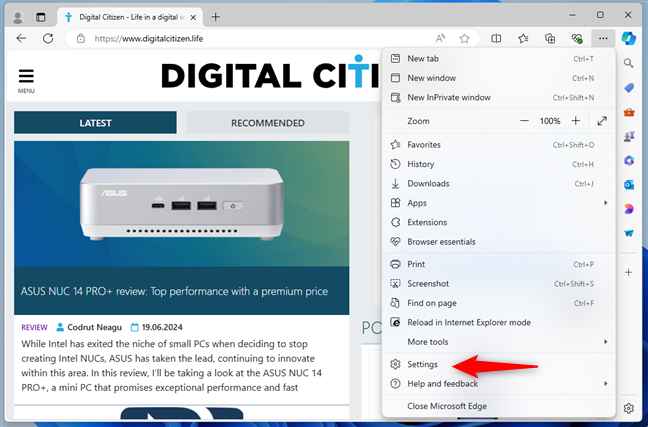Click the 19.06.2024 article date

(162, 327)
